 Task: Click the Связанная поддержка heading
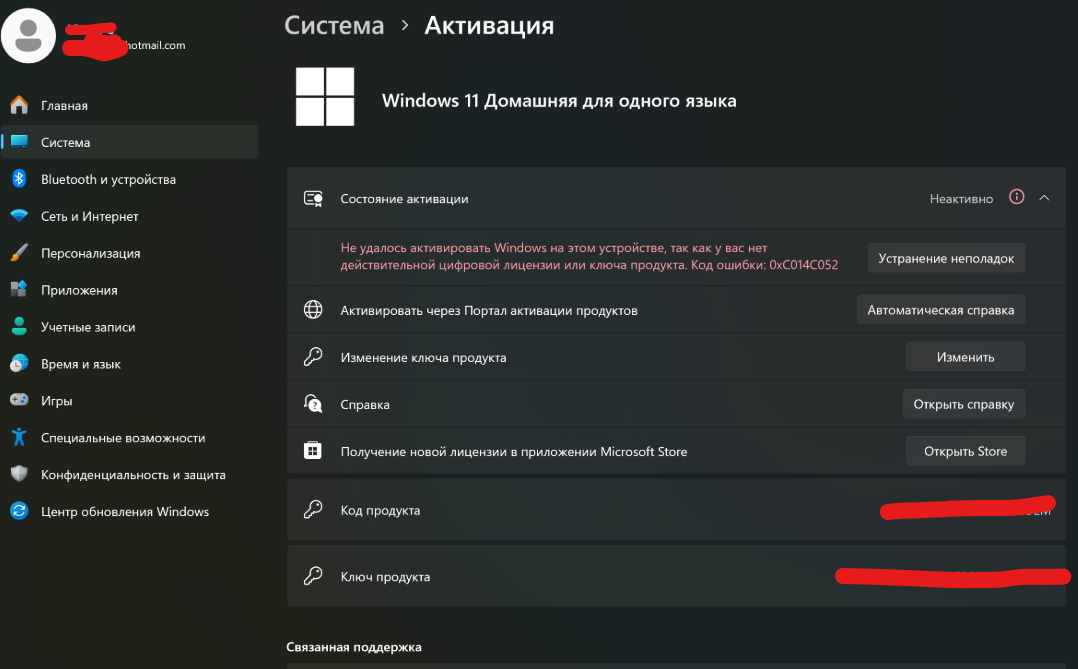click(x=354, y=646)
